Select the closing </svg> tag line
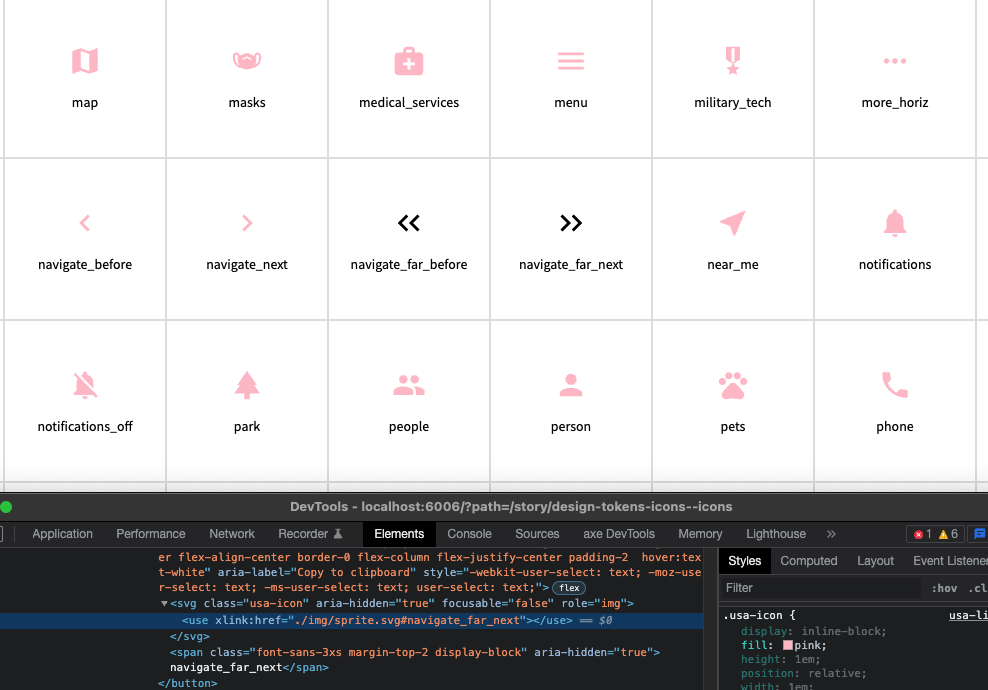Image resolution: width=988 pixels, height=690 pixels. (x=189, y=636)
